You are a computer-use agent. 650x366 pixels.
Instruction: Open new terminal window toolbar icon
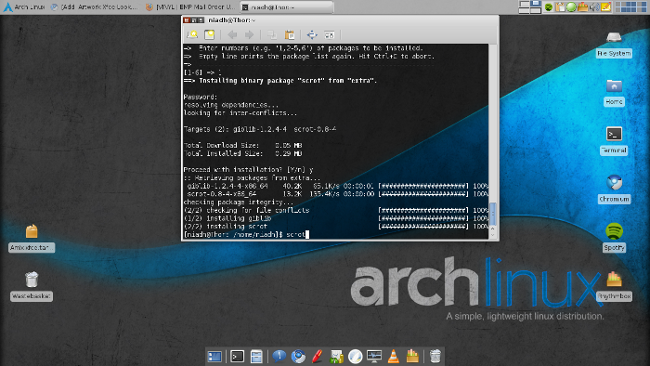(x=209, y=35)
